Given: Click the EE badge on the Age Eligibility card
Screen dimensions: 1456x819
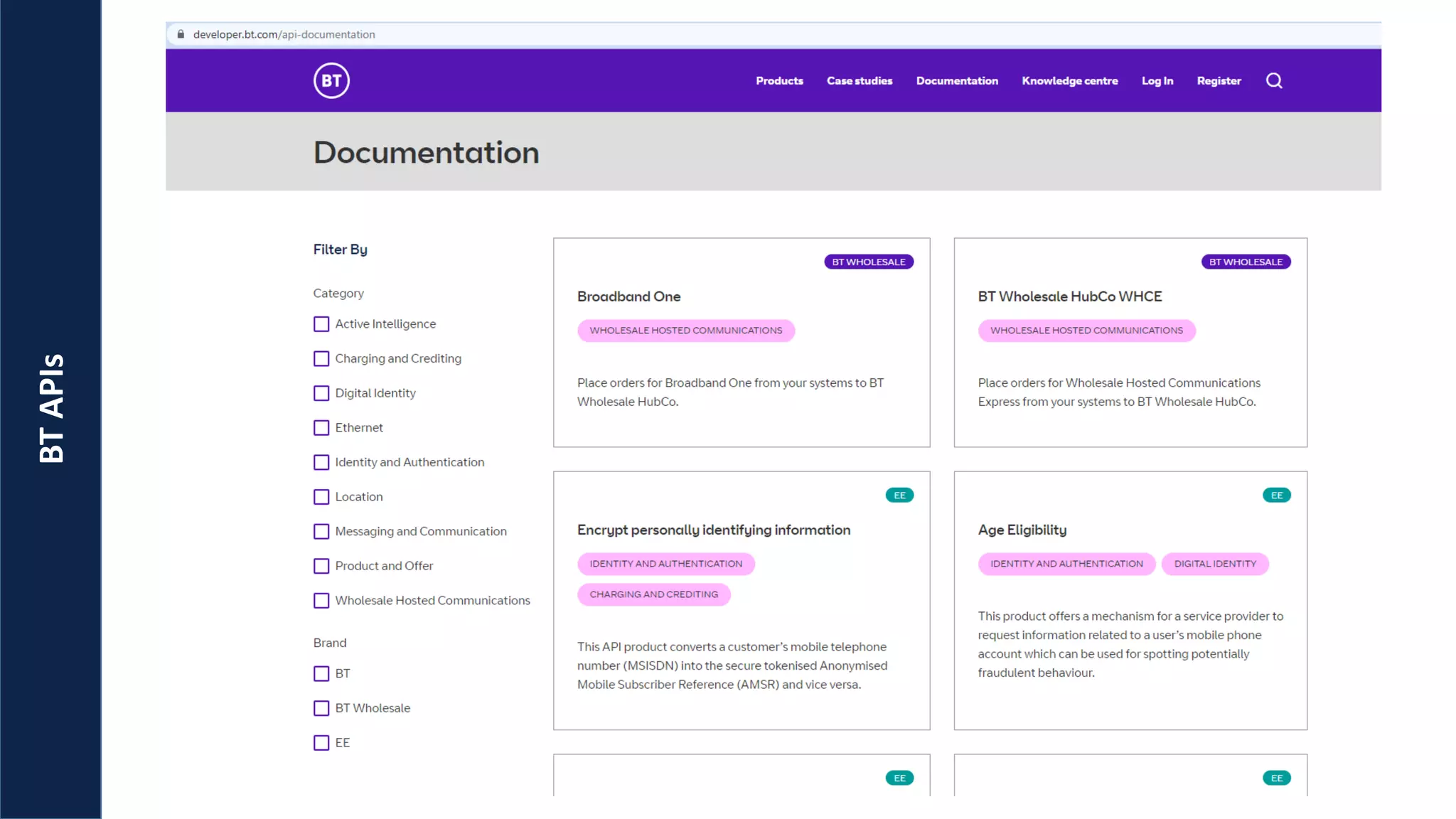Looking at the screenshot, I should (1276, 495).
